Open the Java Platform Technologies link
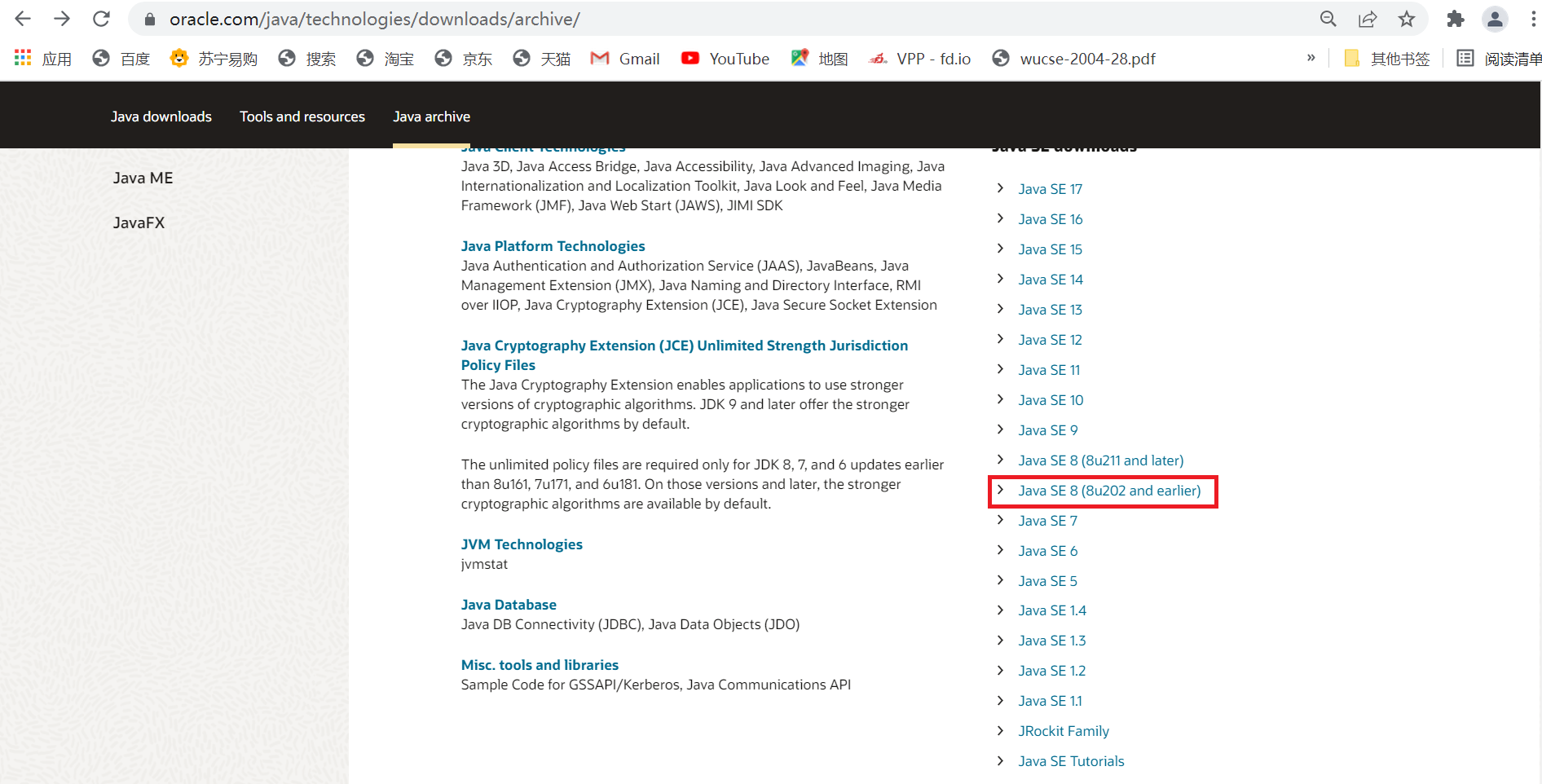Image resolution: width=1542 pixels, height=784 pixels. click(x=553, y=246)
